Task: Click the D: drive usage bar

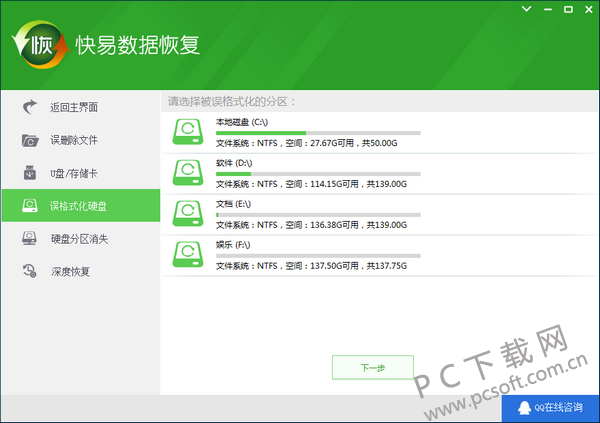Action: click(x=318, y=173)
